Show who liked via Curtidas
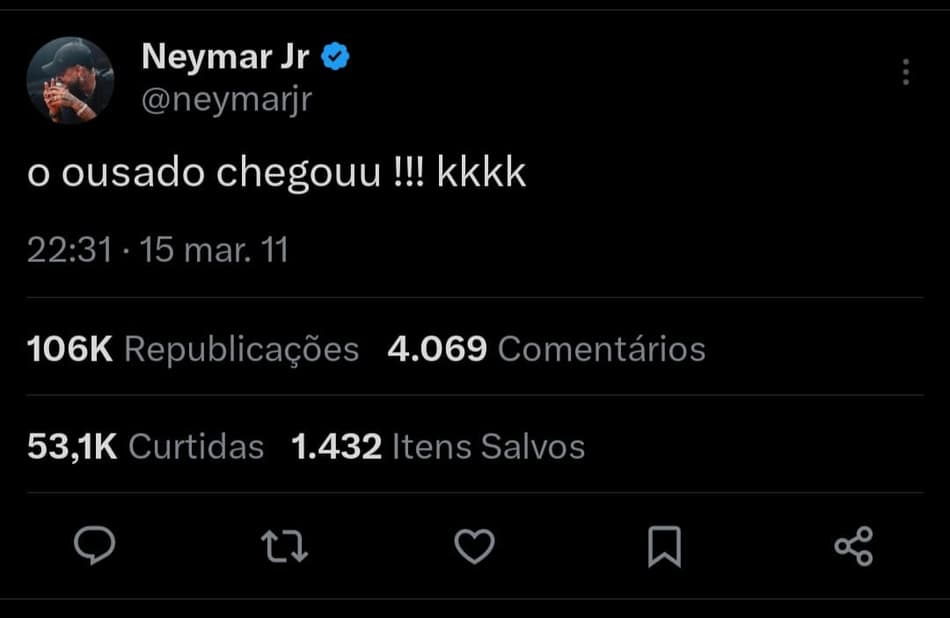950x618 pixels. click(x=196, y=446)
